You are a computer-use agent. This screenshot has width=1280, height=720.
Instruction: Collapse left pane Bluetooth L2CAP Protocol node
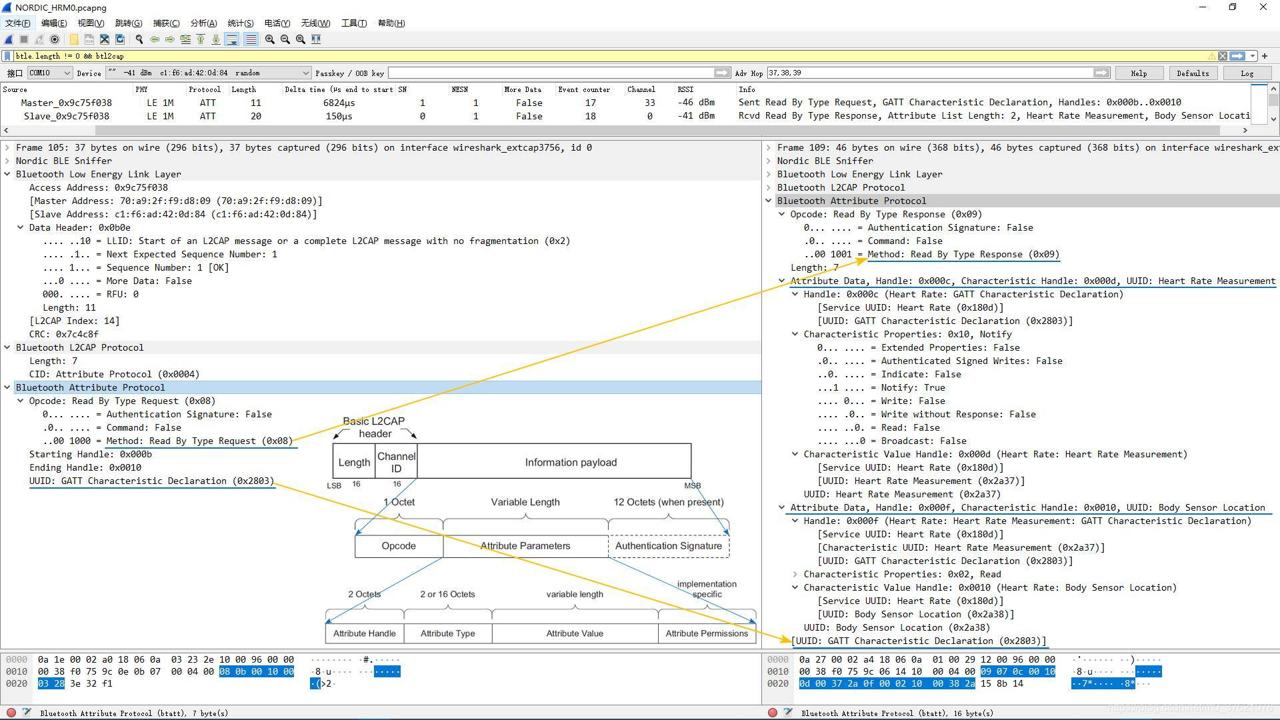tap(8, 347)
